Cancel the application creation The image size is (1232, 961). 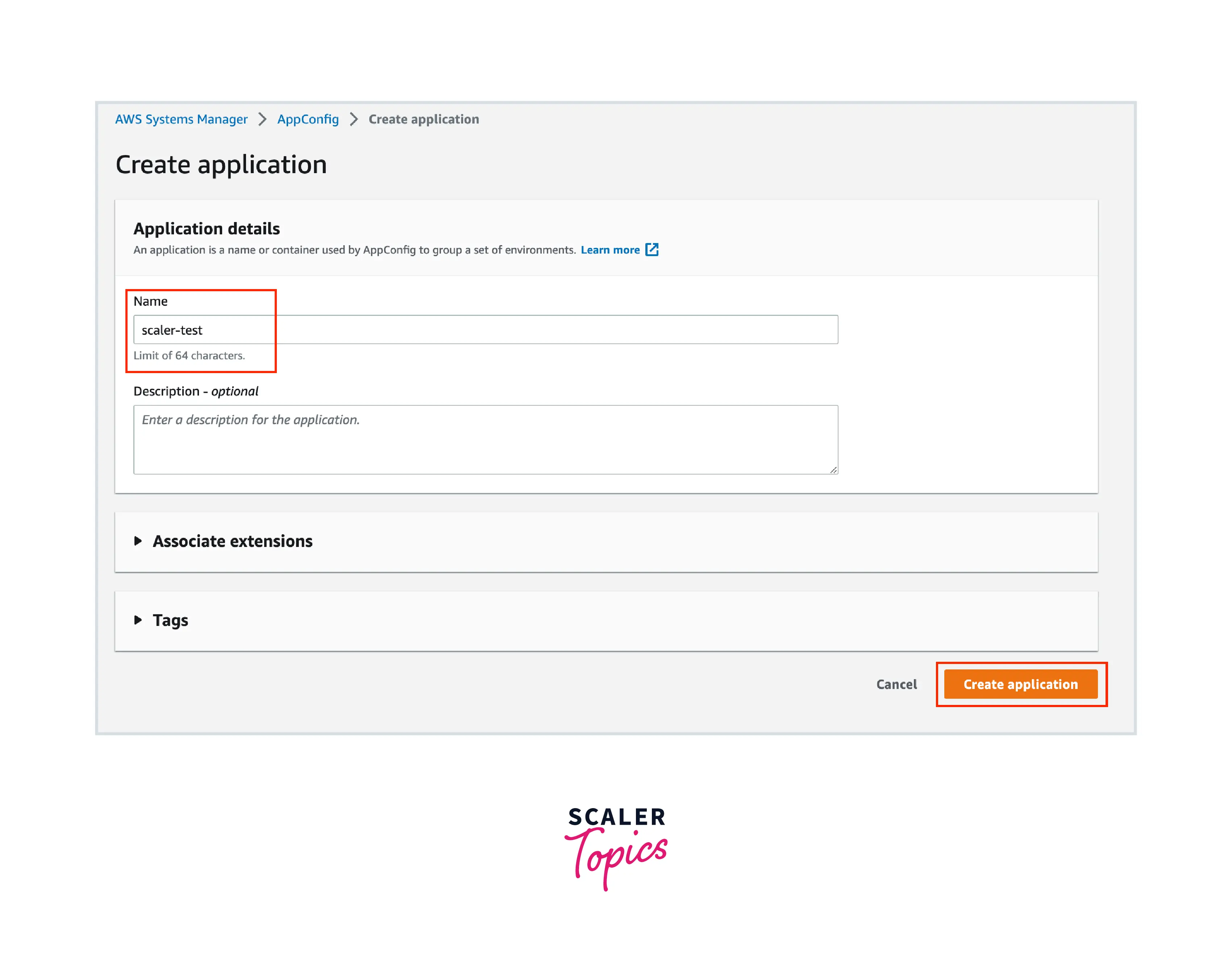(x=896, y=684)
